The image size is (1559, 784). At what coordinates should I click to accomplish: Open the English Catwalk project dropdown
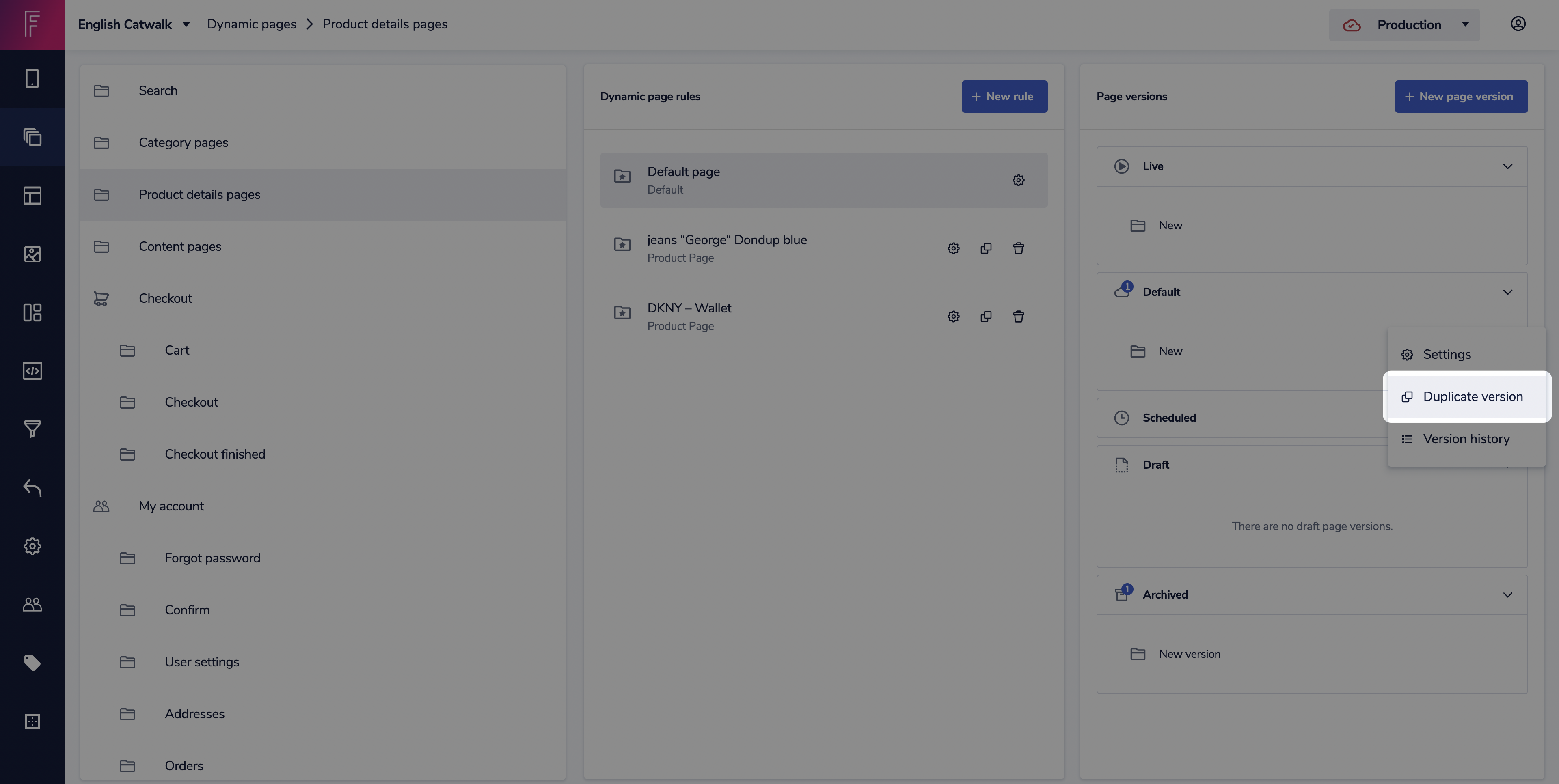tap(134, 24)
